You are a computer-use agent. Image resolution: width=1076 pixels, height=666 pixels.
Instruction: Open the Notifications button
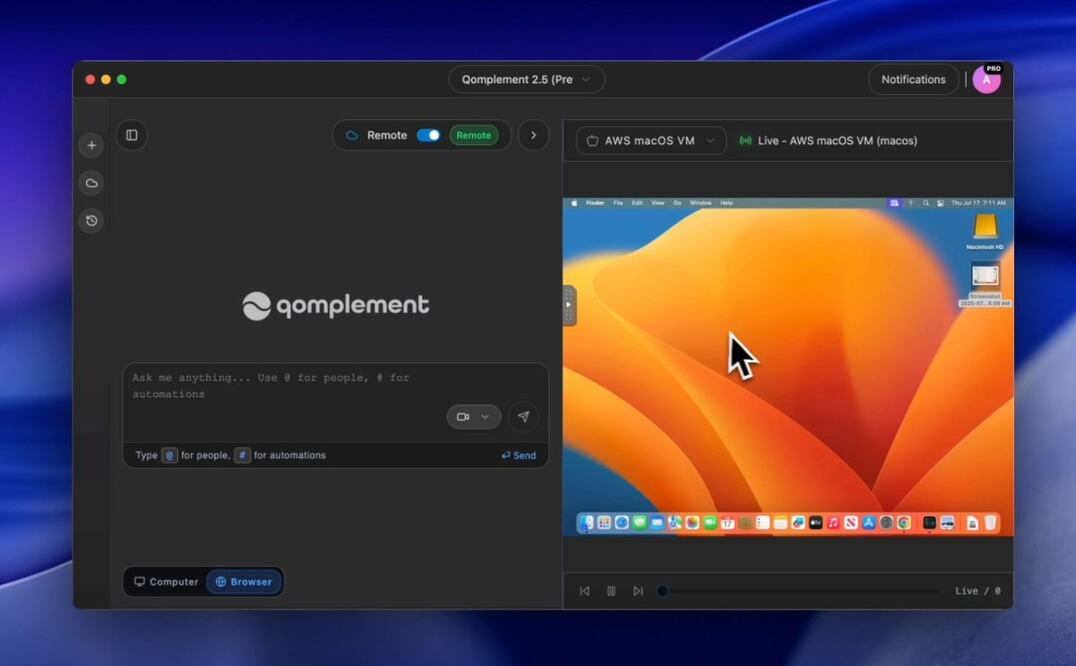(913, 80)
